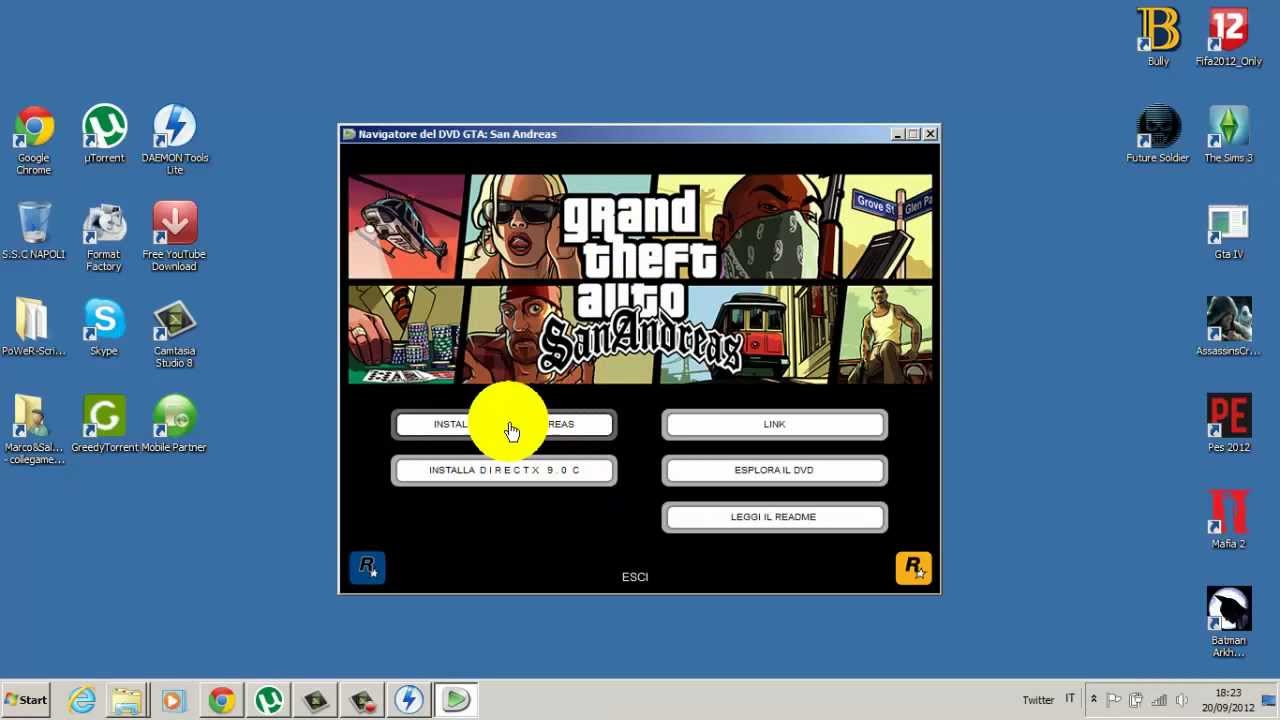Click the active green play taskbar item
Viewport: 1280px width, 720px height.
[456, 700]
